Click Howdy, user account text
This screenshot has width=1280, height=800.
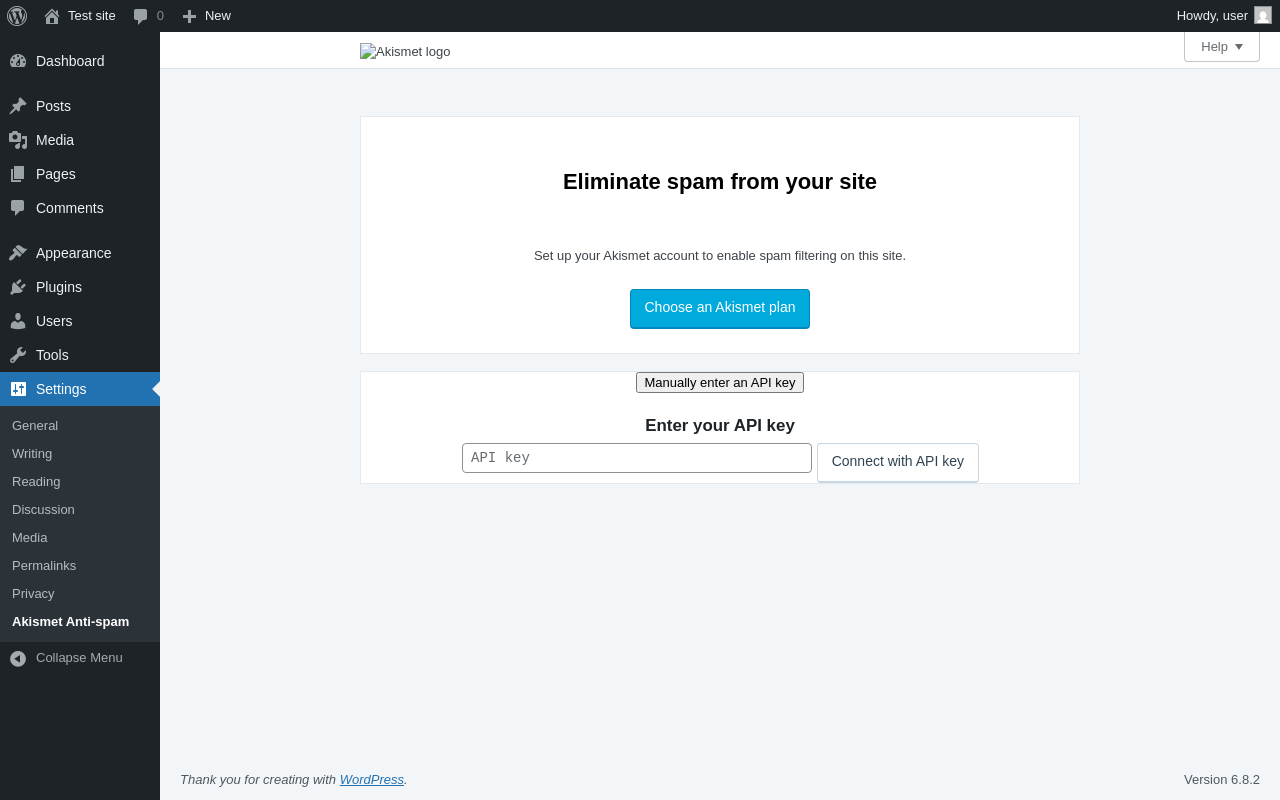pyautogui.click(x=1212, y=16)
